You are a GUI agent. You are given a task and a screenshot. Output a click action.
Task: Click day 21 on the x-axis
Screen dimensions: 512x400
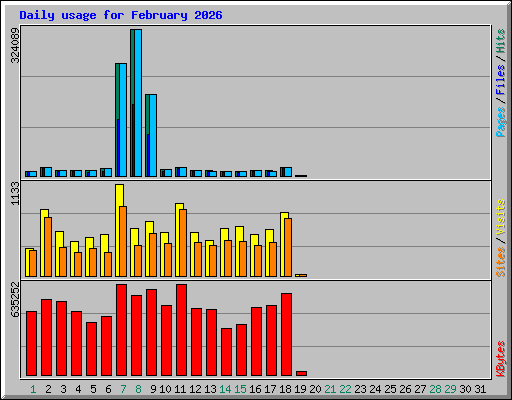pyautogui.click(x=330, y=389)
